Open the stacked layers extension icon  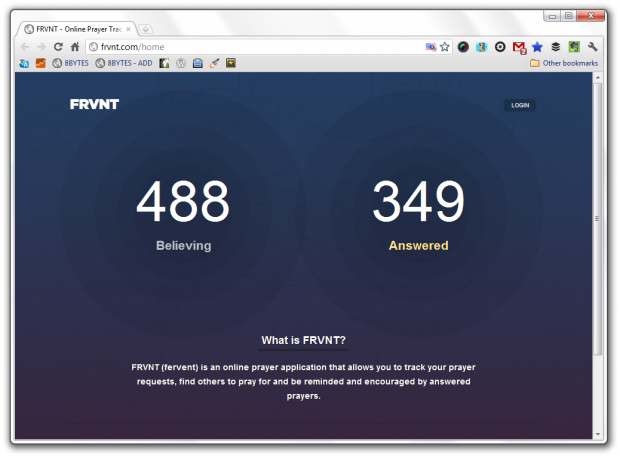tap(556, 47)
